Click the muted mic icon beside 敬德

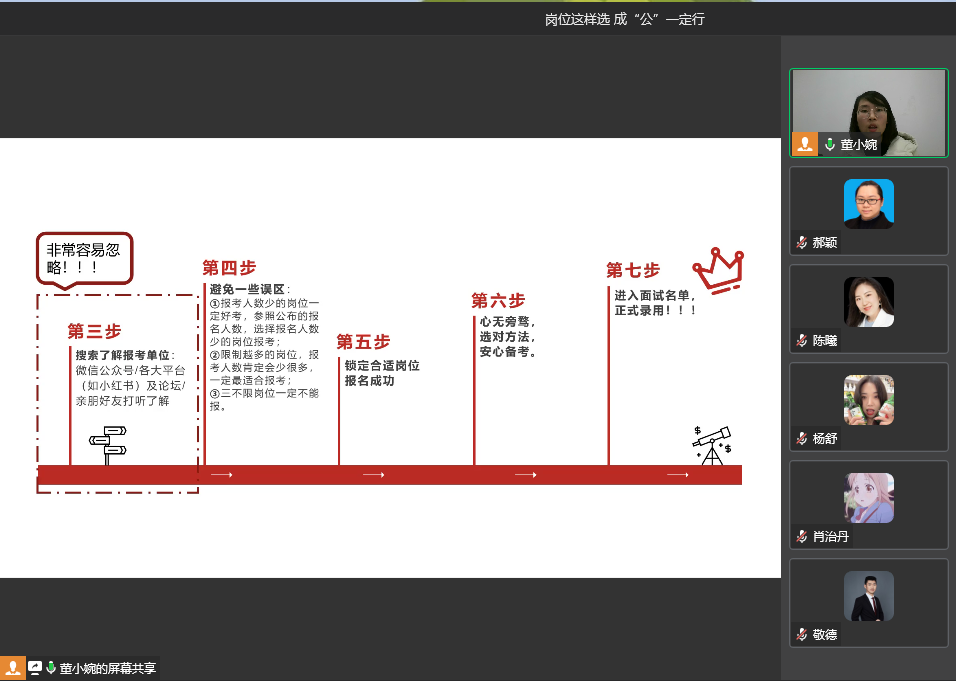click(801, 635)
